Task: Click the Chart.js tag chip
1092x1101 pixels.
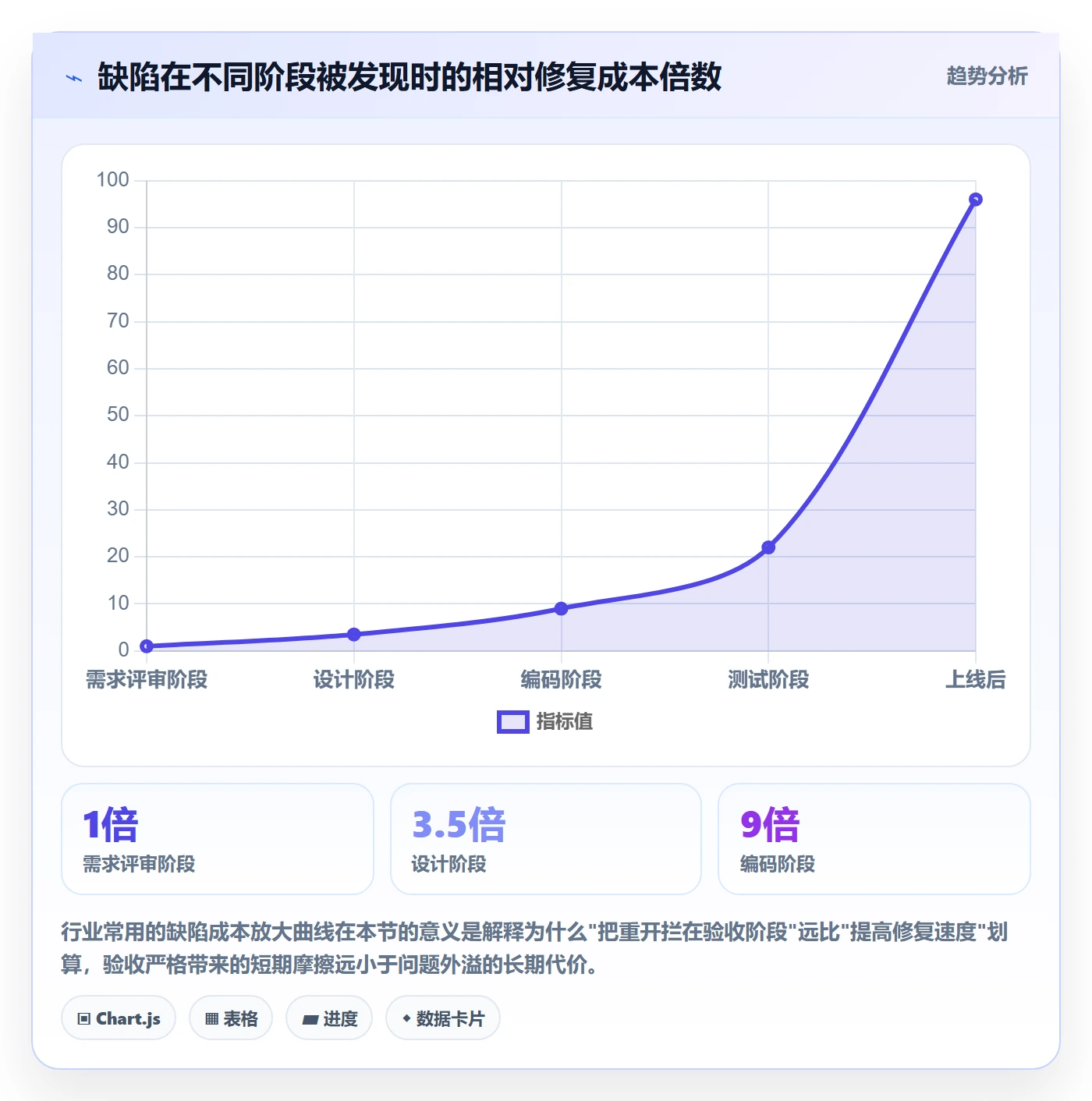Action: coord(119,1018)
